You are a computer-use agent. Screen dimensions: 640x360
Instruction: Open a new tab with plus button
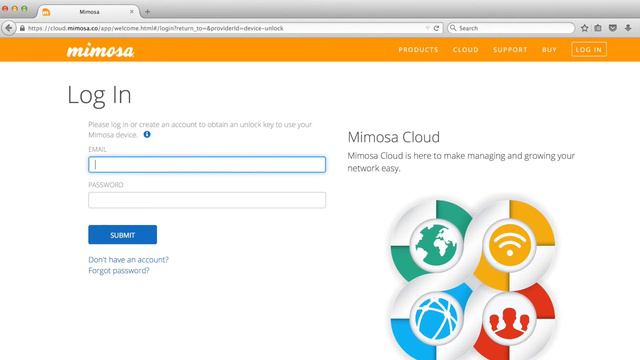[147, 12]
